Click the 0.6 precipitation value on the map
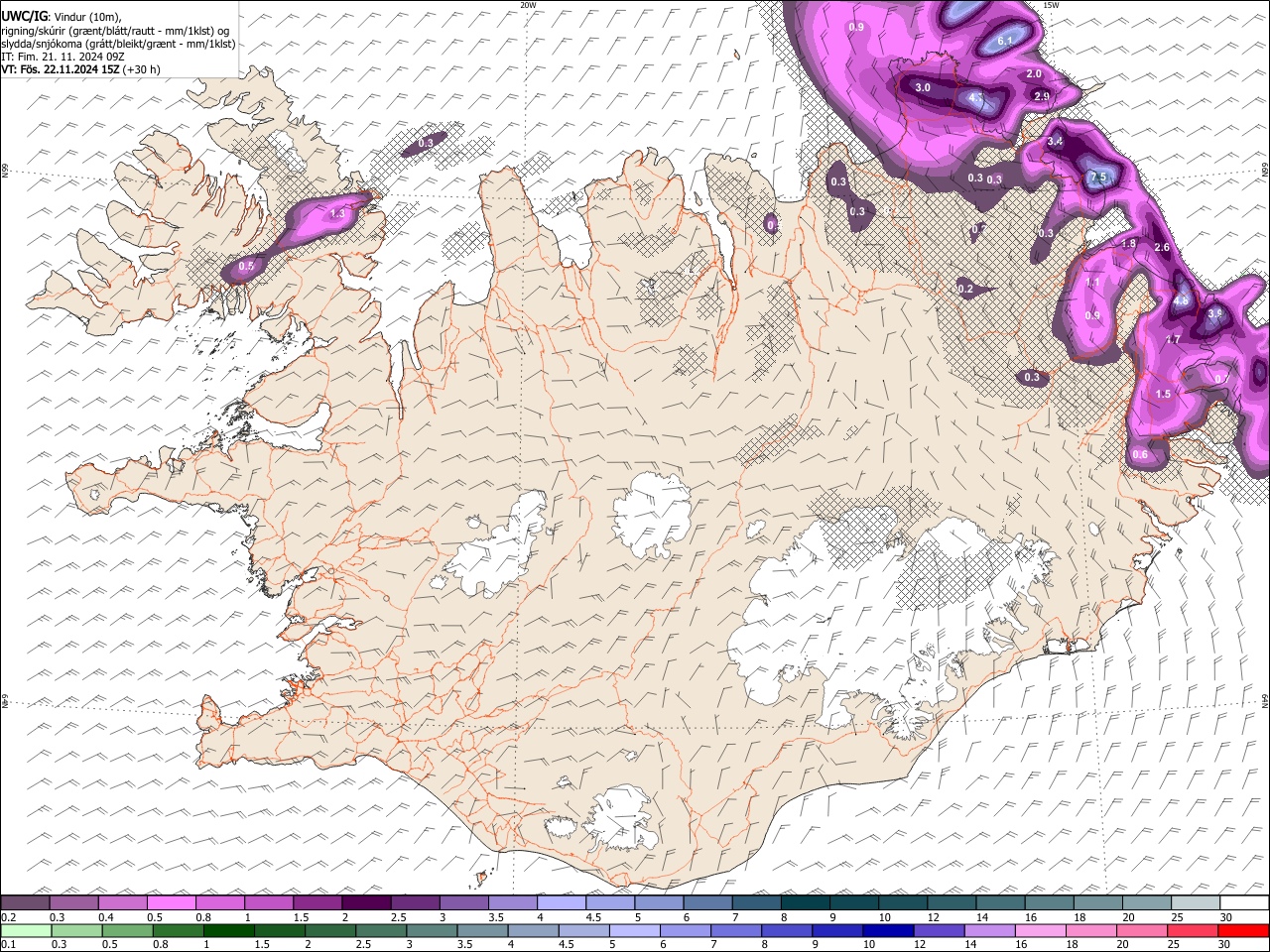 [1140, 455]
